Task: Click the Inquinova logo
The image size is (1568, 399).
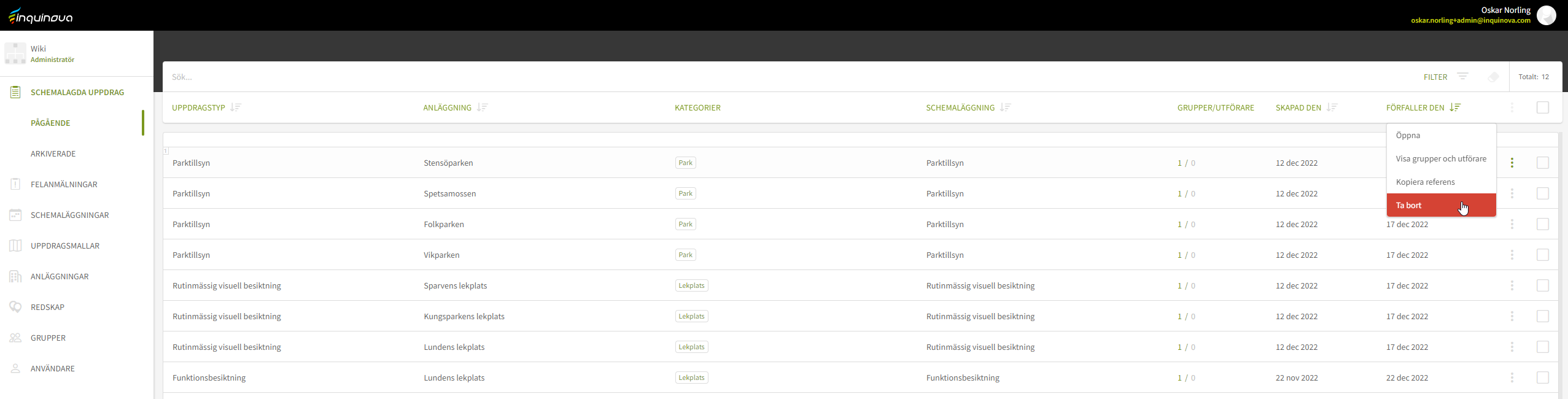Action: tap(41, 16)
